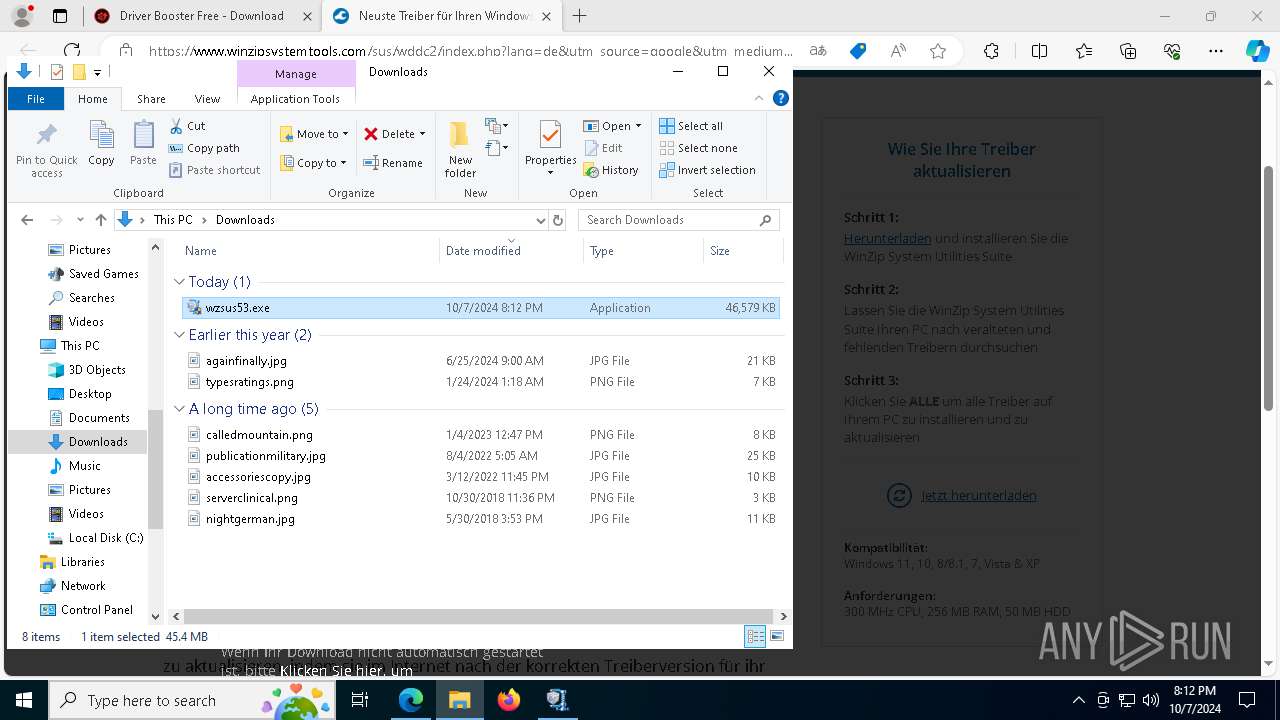The width and height of the screenshot is (1280, 720).
Task: Go up one folder level arrow
Action: [x=100, y=220]
